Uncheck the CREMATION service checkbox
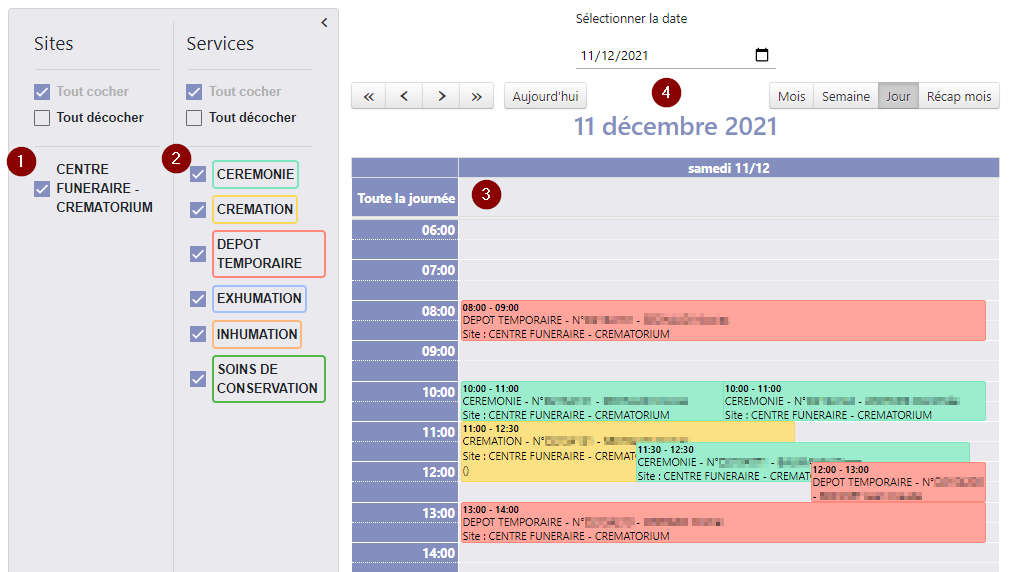1014x572 pixels. (x=198, y=209)
